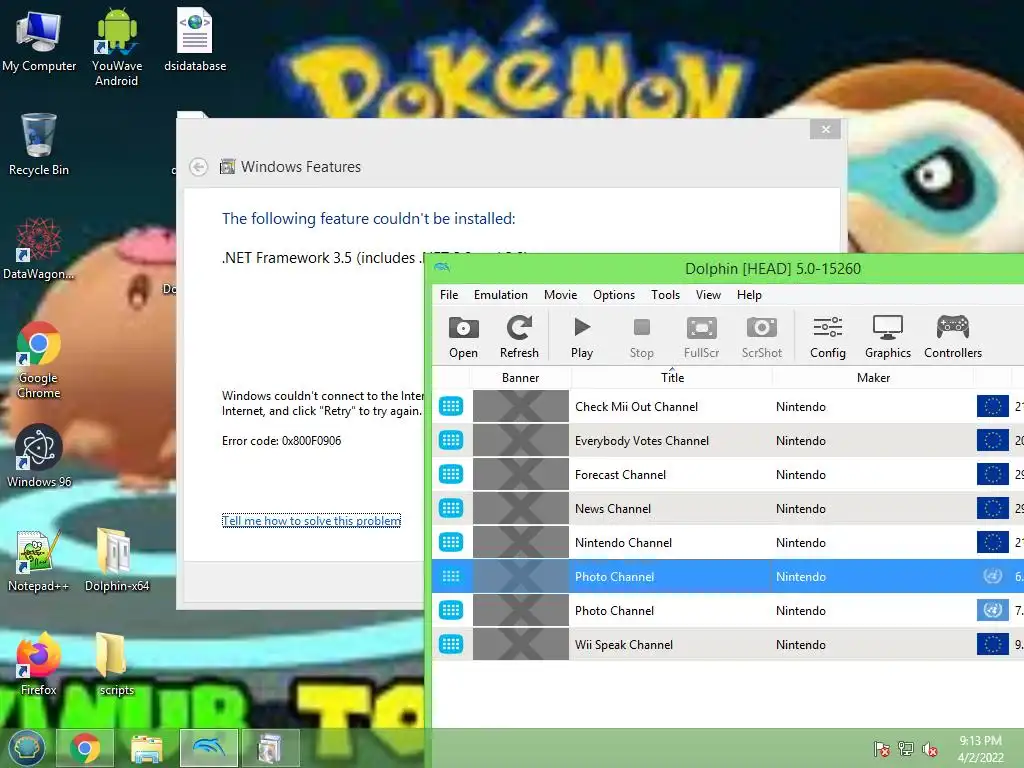Open the Help menu in Dolphin
1024x768 pixels.
tap(749, 295)
